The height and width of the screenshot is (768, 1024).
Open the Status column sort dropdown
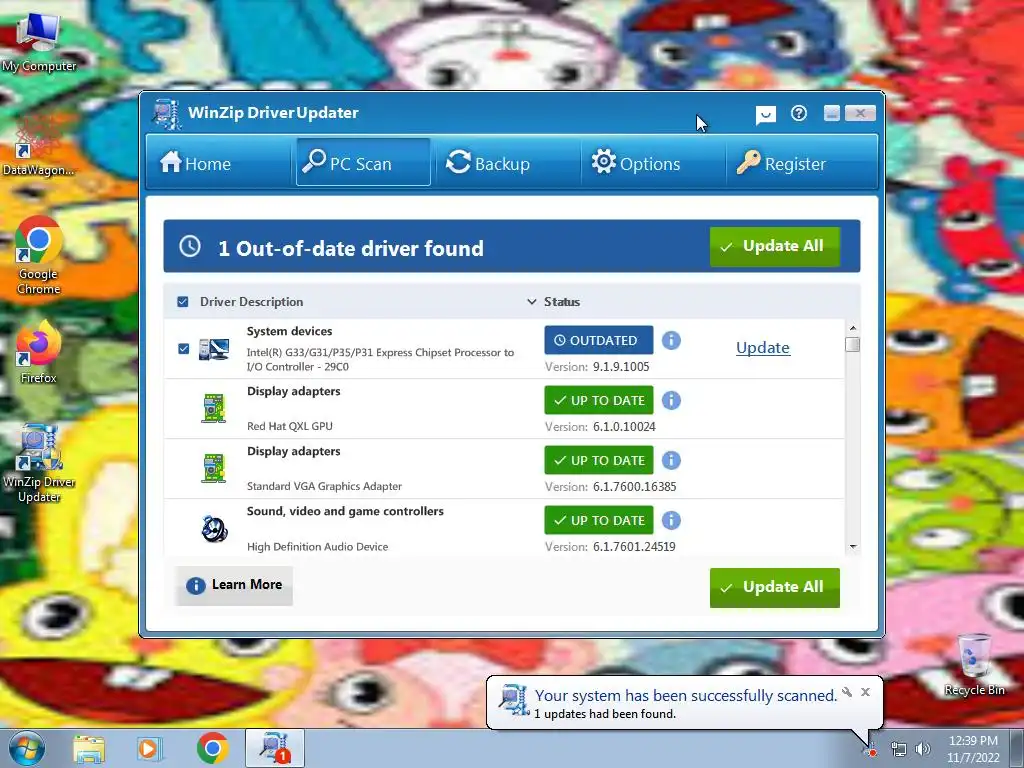click(x=532, y=302)
